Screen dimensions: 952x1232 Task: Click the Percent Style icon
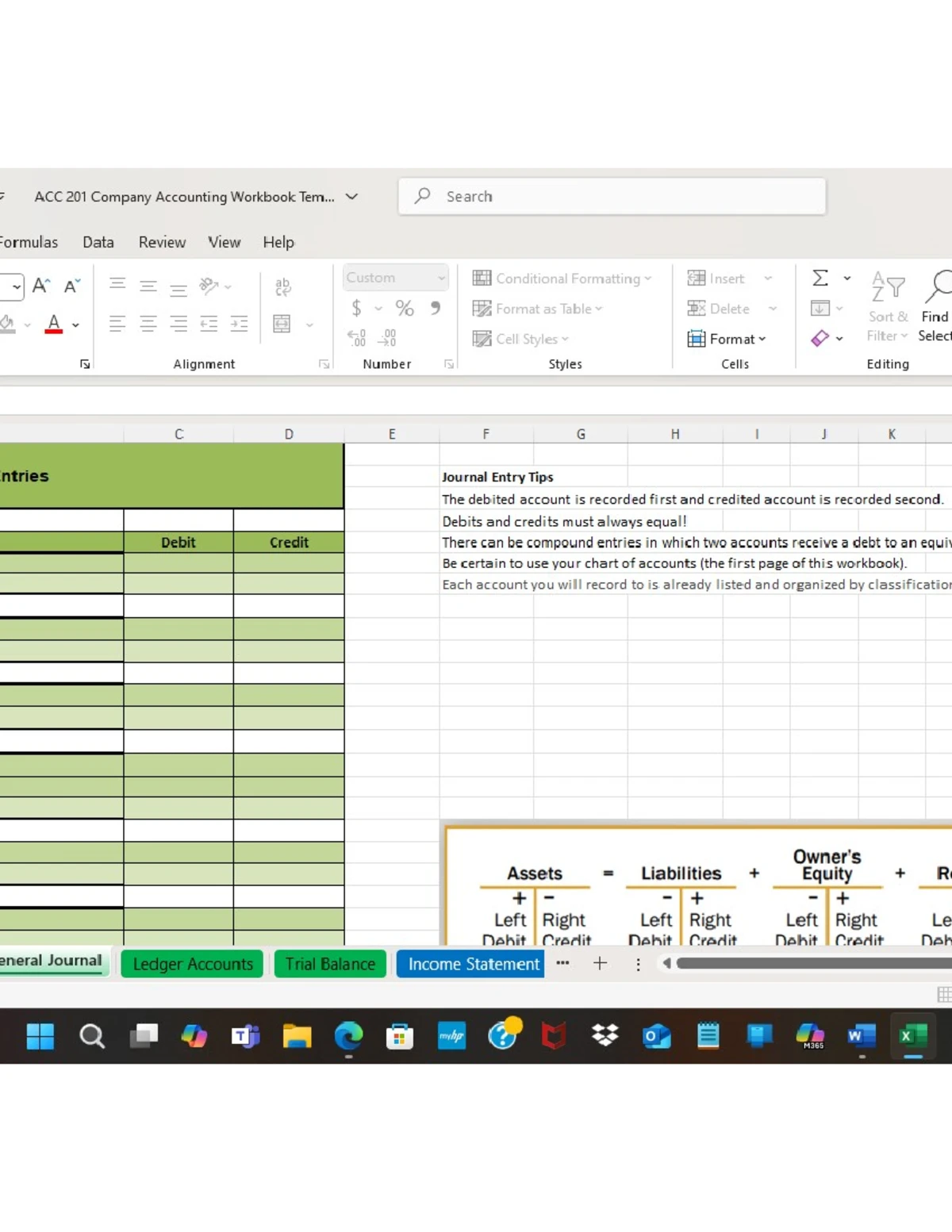pyautogui.click(x=405, y=309)
